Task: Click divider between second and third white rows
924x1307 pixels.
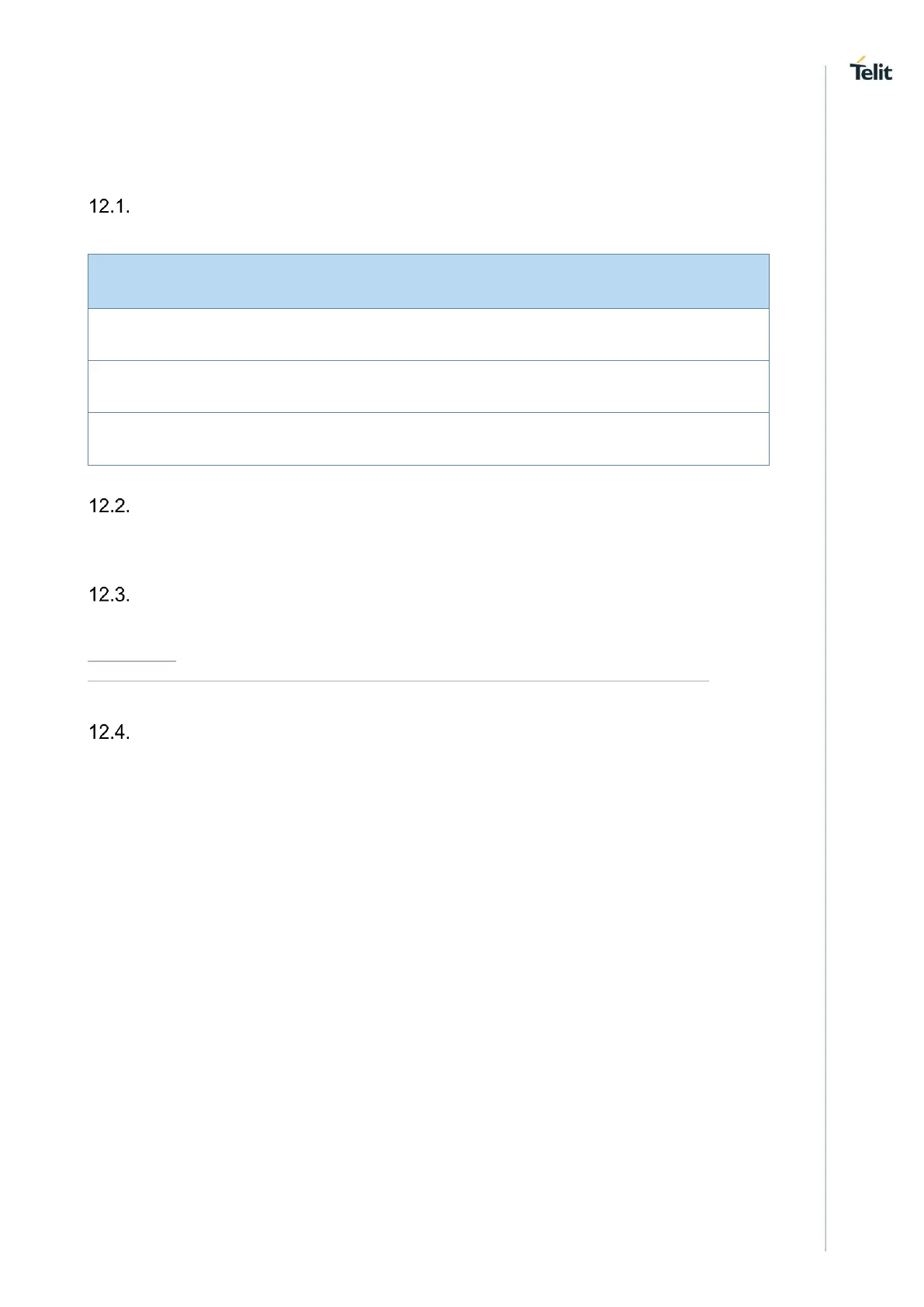Action: [x=428, y=412]
